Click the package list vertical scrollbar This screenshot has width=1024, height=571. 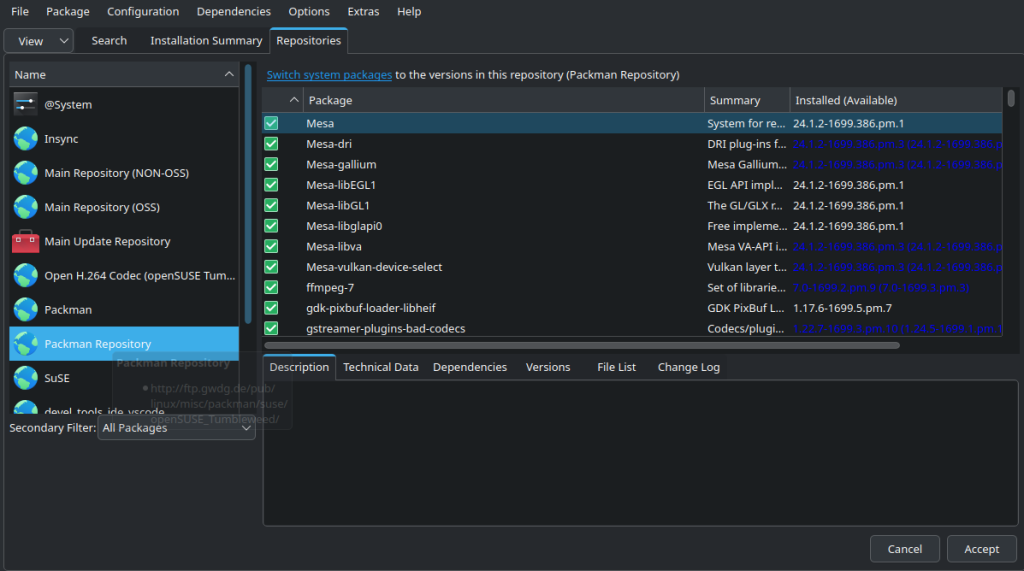(1011, 98)
